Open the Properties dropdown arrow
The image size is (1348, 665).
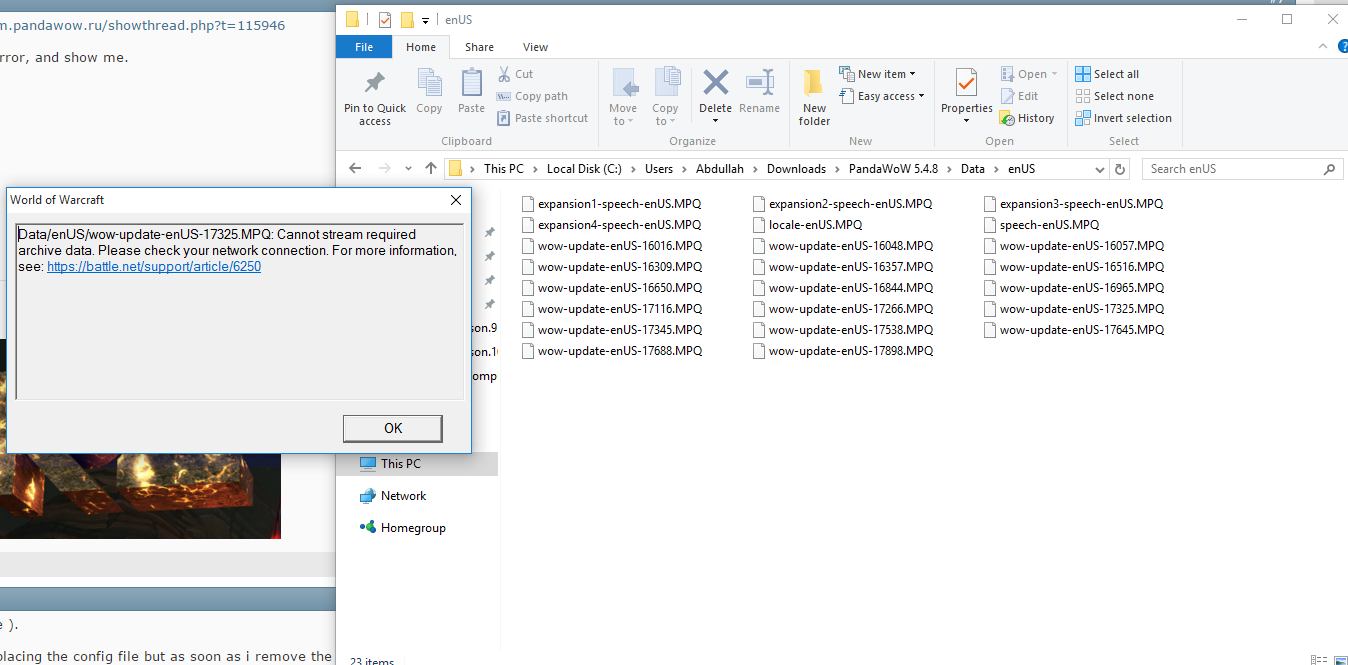point(966,121)
